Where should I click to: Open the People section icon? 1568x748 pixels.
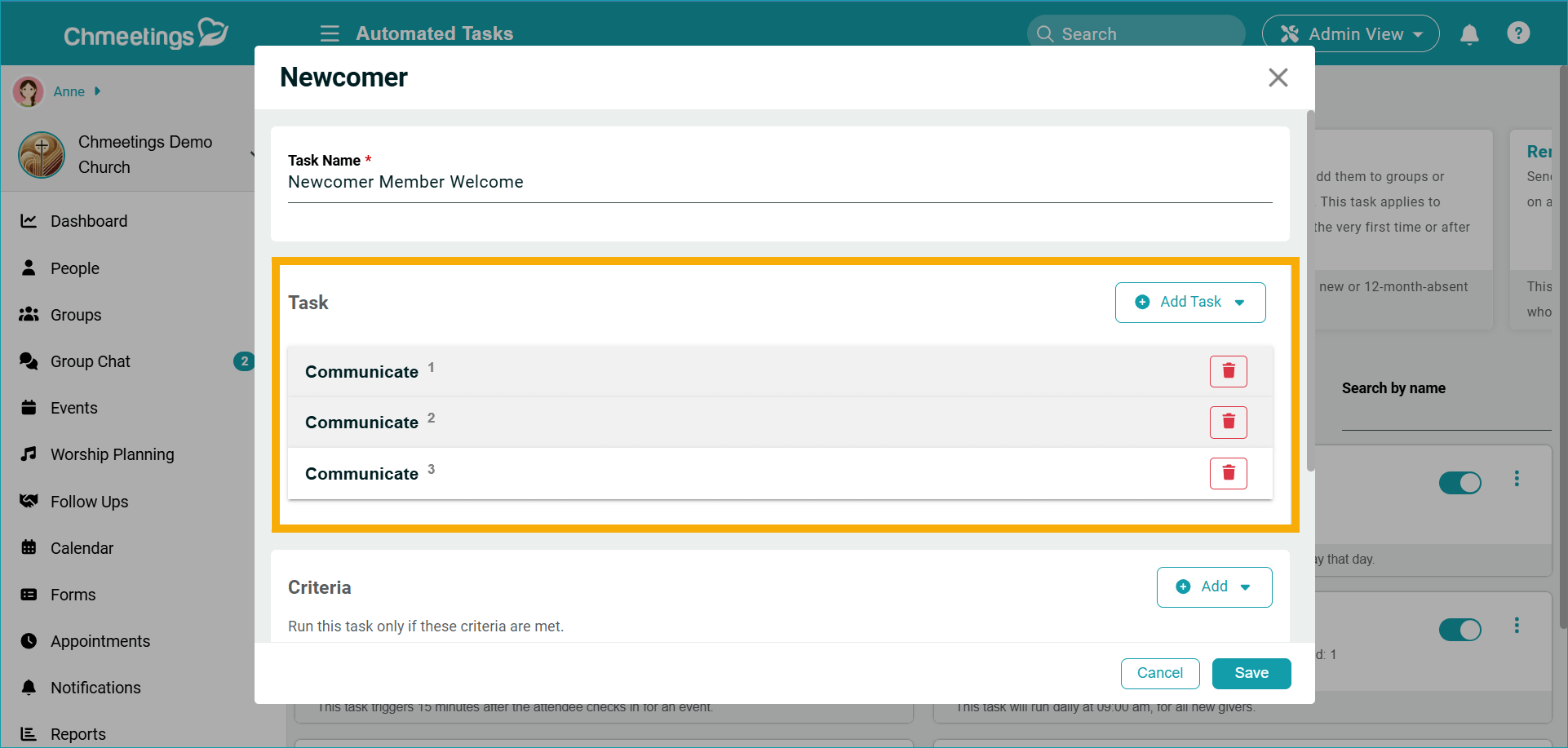[29, 268]
